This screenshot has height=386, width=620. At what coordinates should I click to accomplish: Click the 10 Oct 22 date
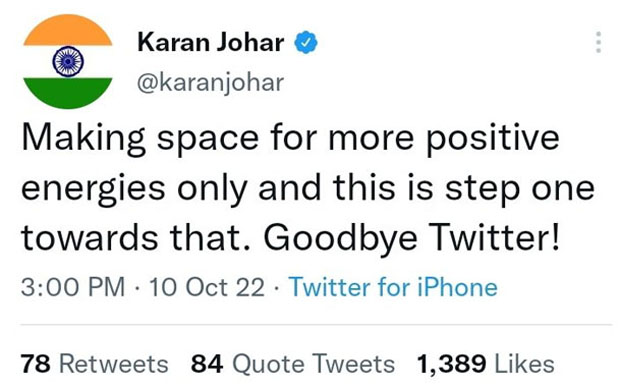click(x=207, y=287)
